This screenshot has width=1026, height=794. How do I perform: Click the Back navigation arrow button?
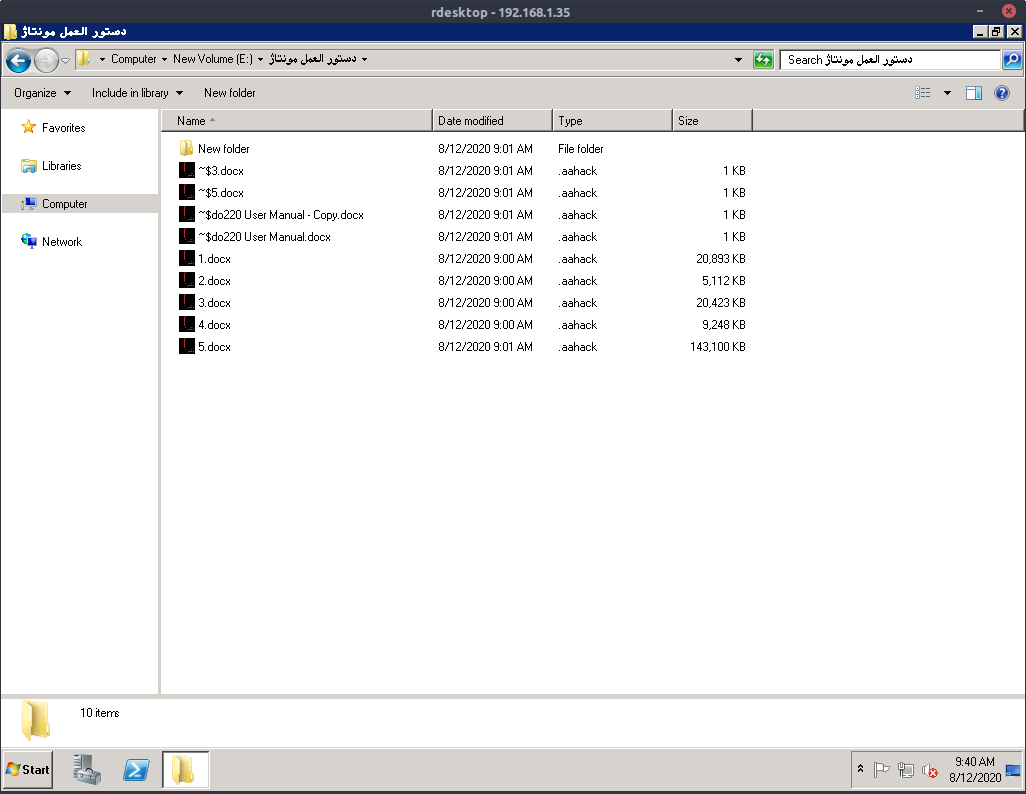18,61
